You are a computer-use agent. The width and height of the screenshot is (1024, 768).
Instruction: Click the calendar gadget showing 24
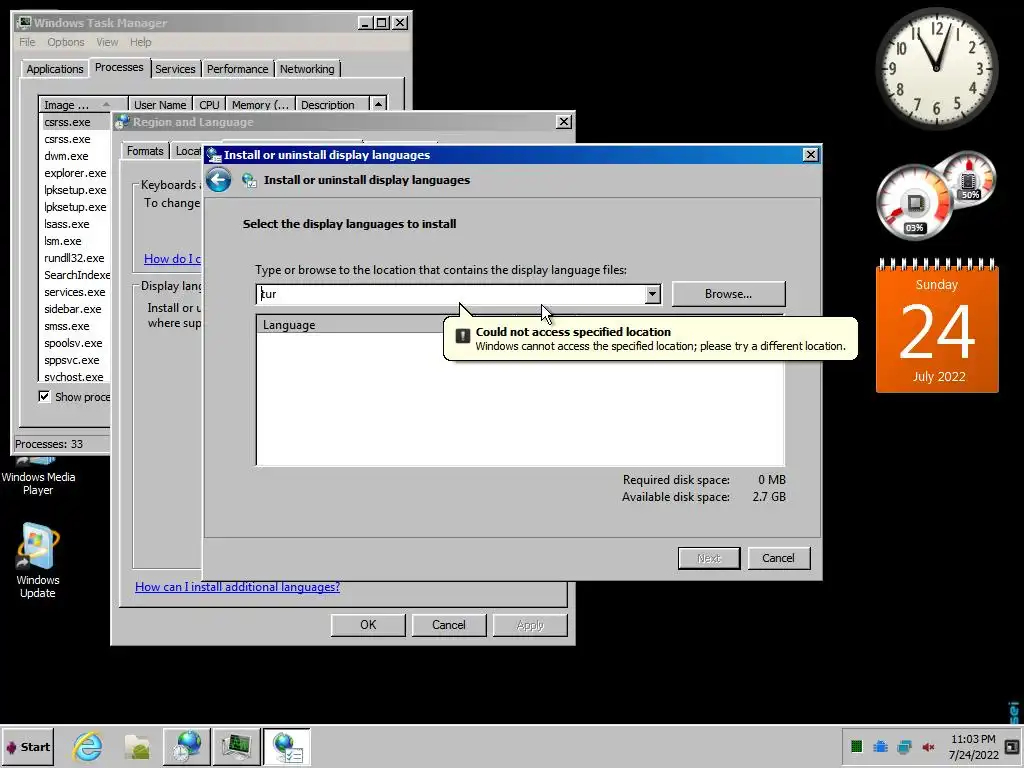coord(937,327)
